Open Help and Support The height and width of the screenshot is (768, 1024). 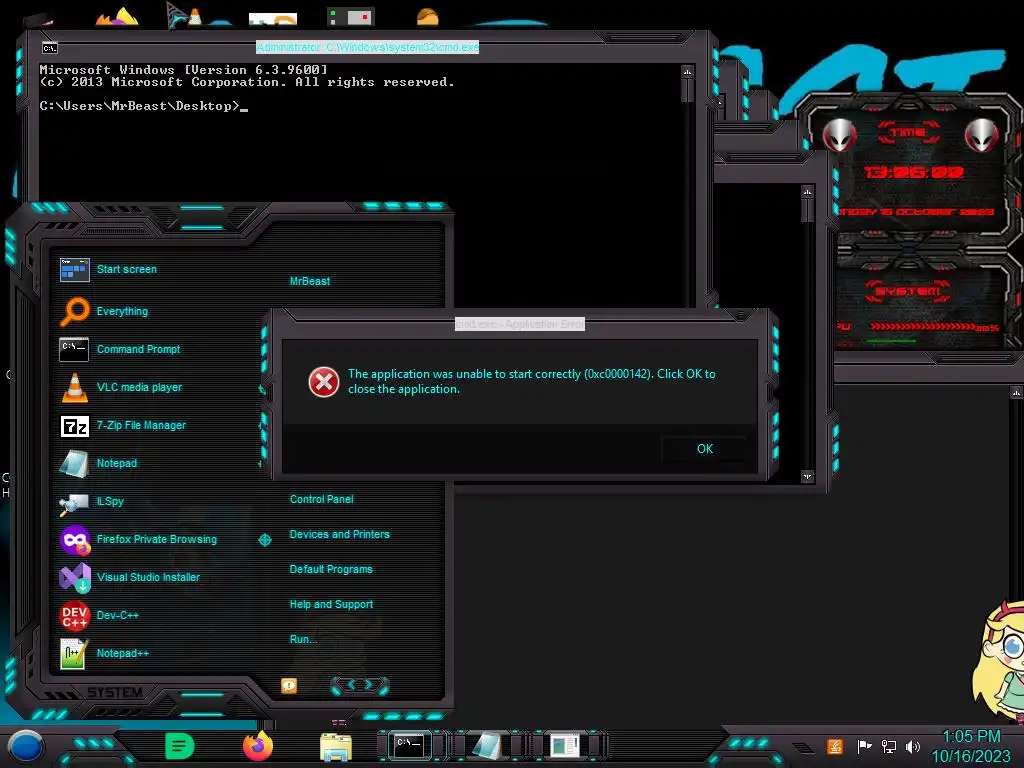tap(331, 604)
